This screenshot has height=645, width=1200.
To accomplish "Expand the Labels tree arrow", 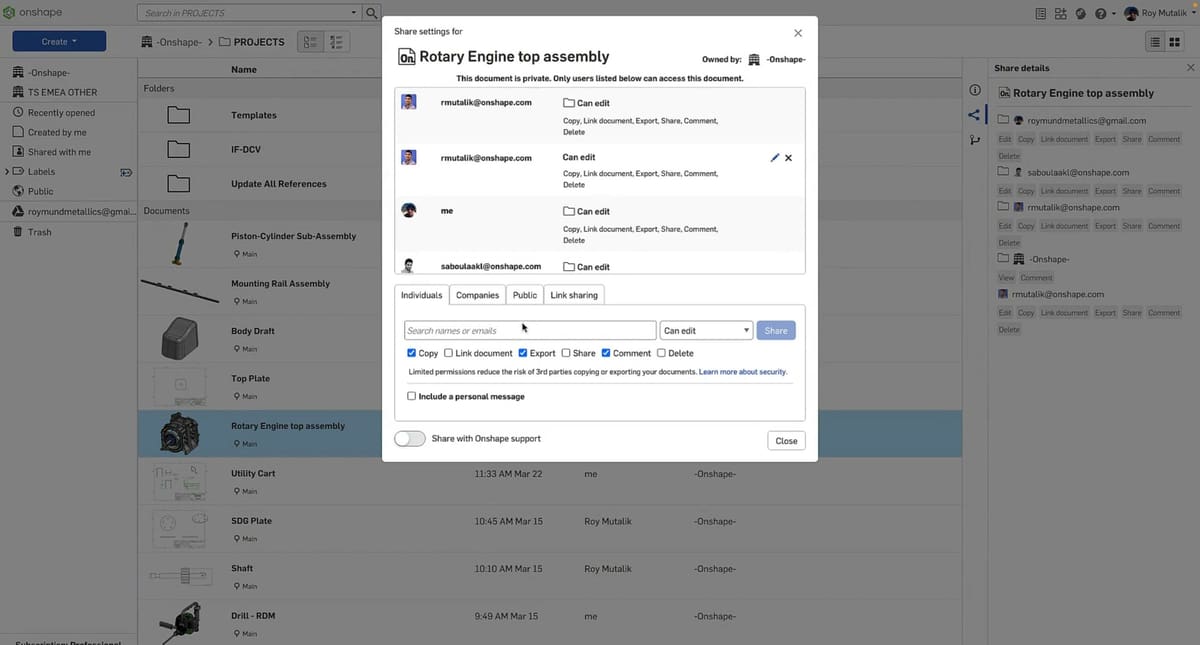I will (7, 172).
